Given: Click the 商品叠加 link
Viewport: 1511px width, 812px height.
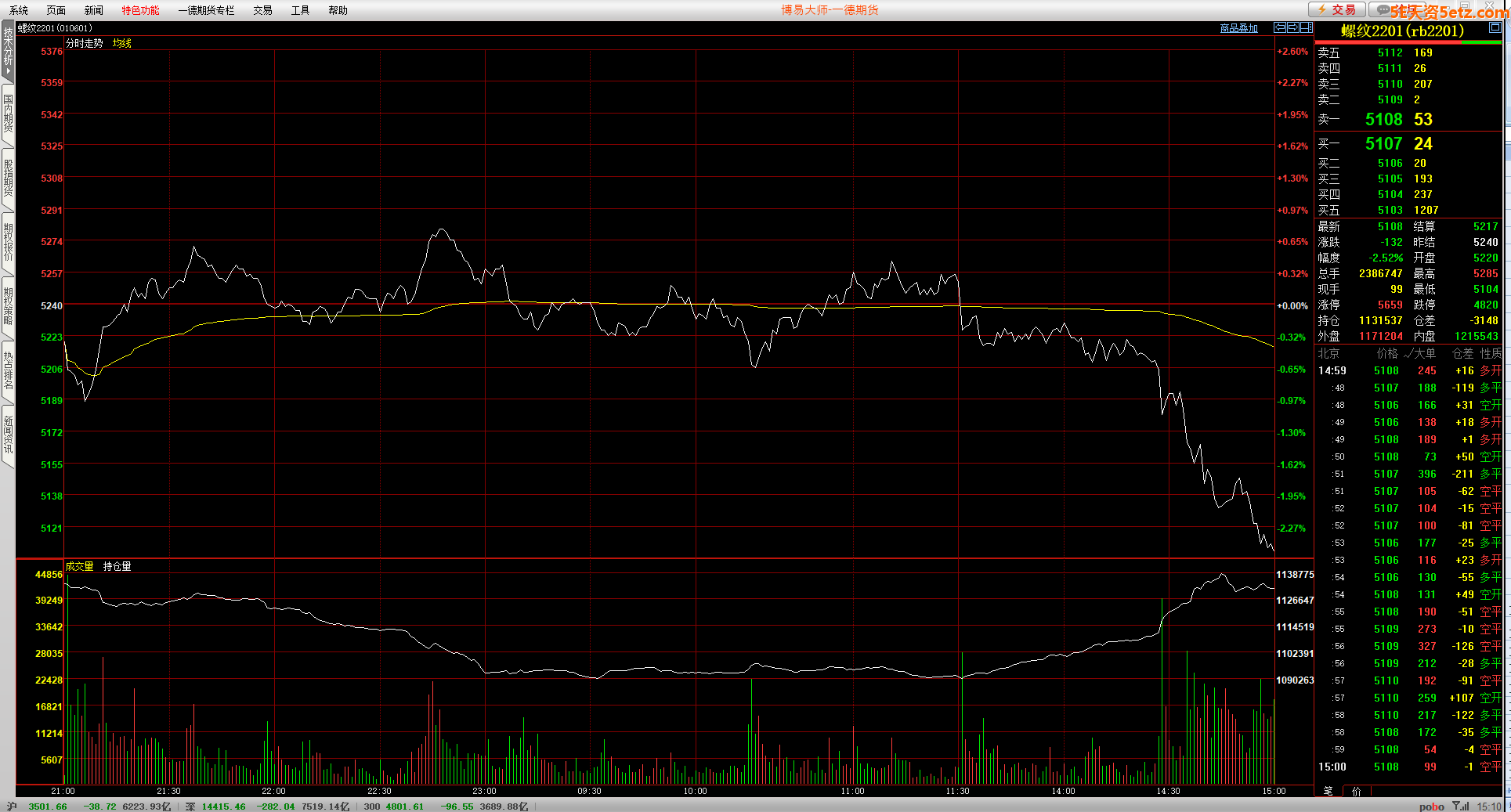Looking at the screenshot, I should 1239,28.
